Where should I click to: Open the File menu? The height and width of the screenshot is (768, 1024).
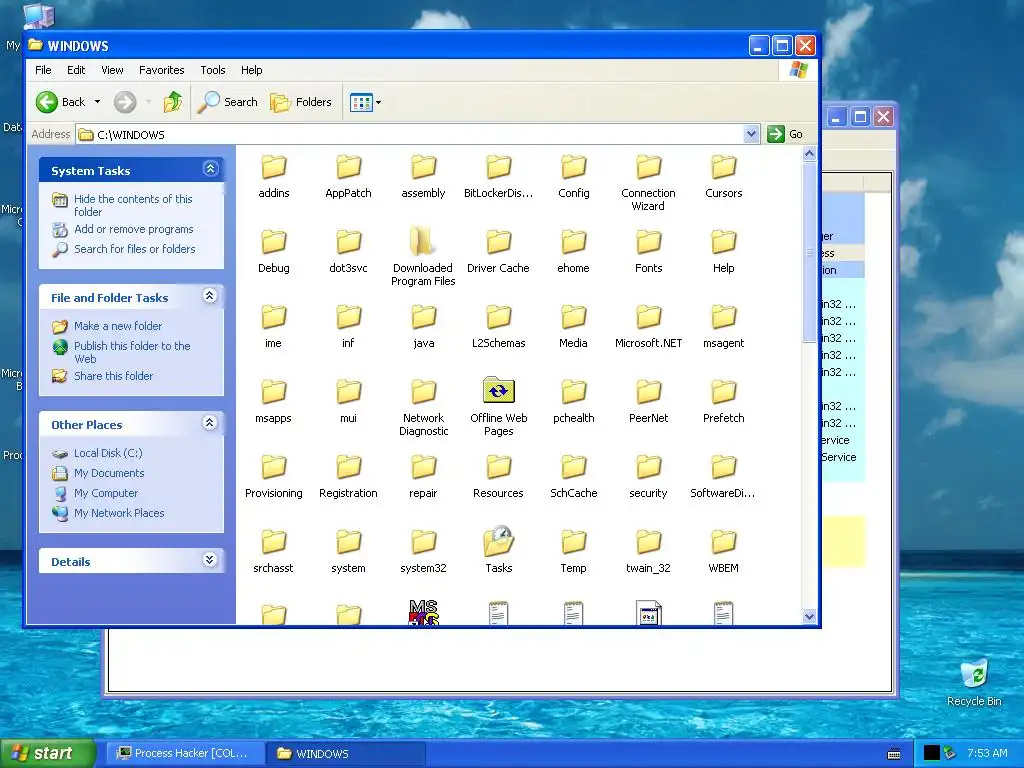pos(43,70)
